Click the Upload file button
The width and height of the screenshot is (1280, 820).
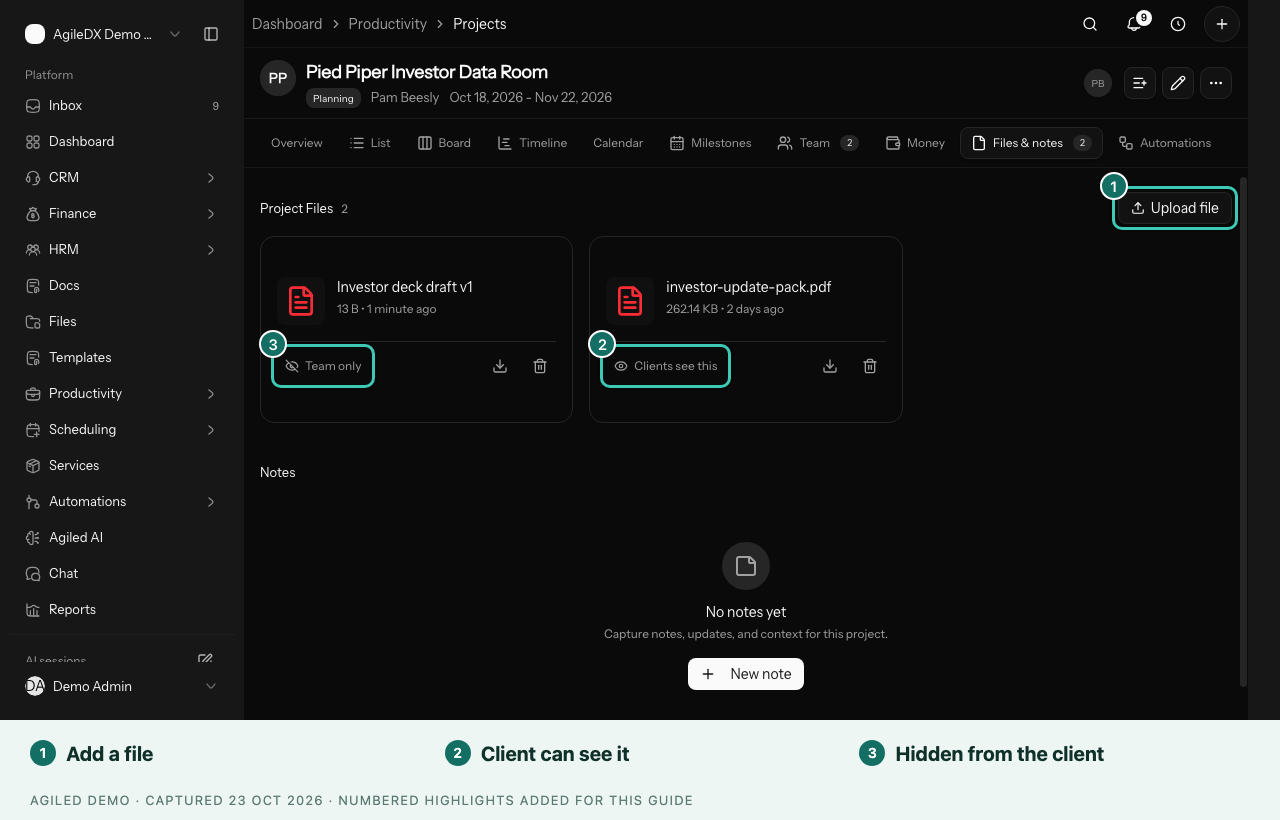coord(1175,208)
